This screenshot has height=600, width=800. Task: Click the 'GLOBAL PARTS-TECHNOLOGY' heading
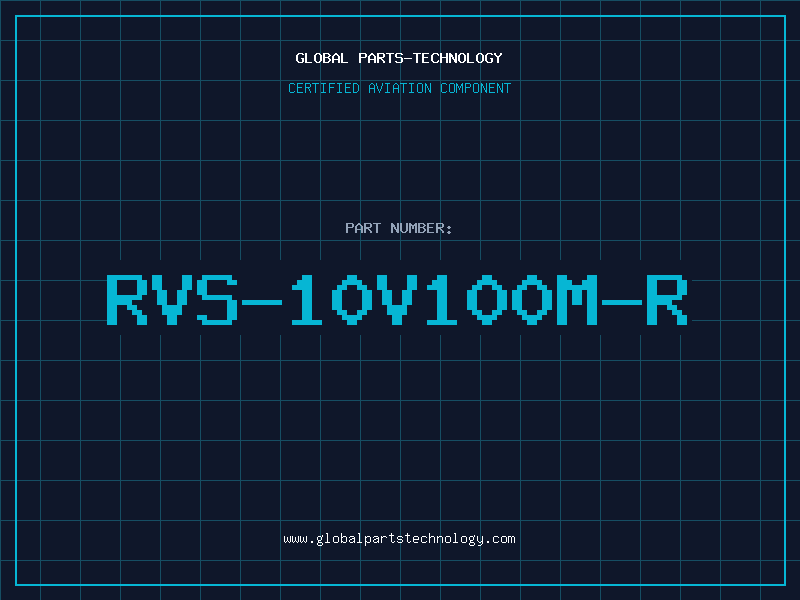point(399,58)
